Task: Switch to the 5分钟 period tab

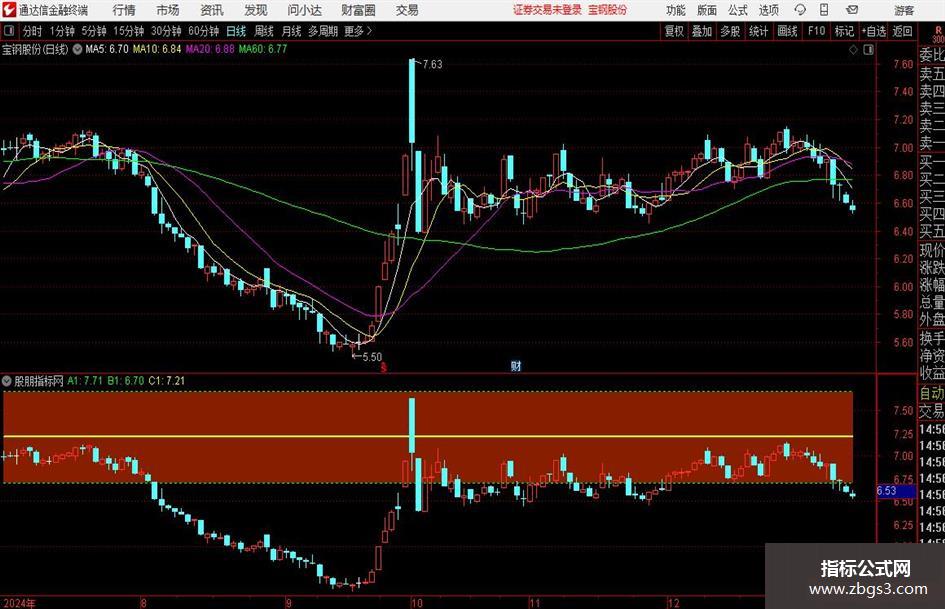Action: pos(94,31)
